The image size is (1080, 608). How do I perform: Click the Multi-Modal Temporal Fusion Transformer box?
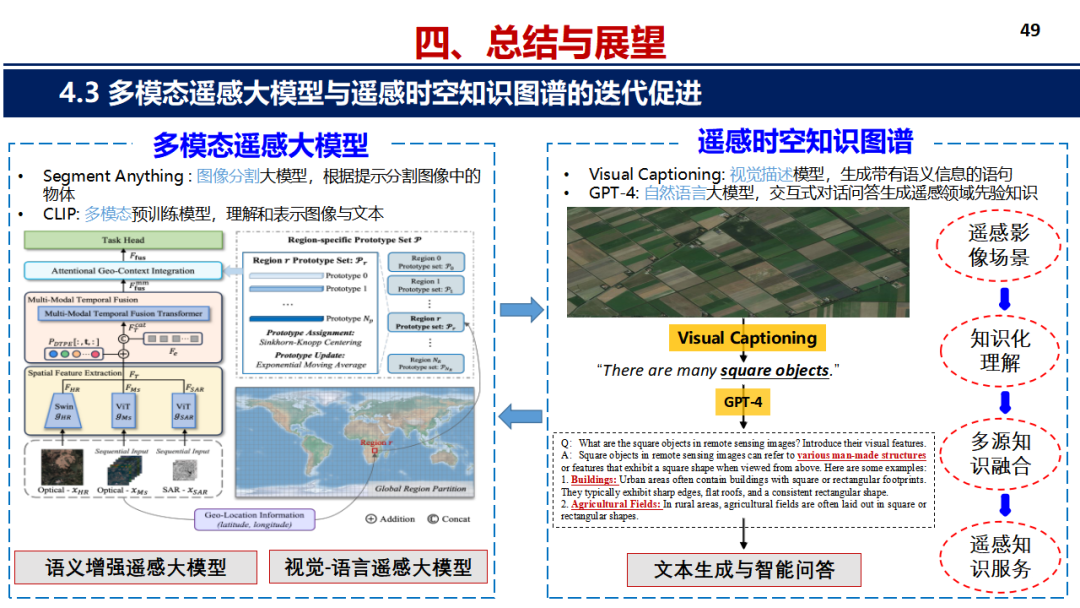pyautogui.click(x=123, y=313)
